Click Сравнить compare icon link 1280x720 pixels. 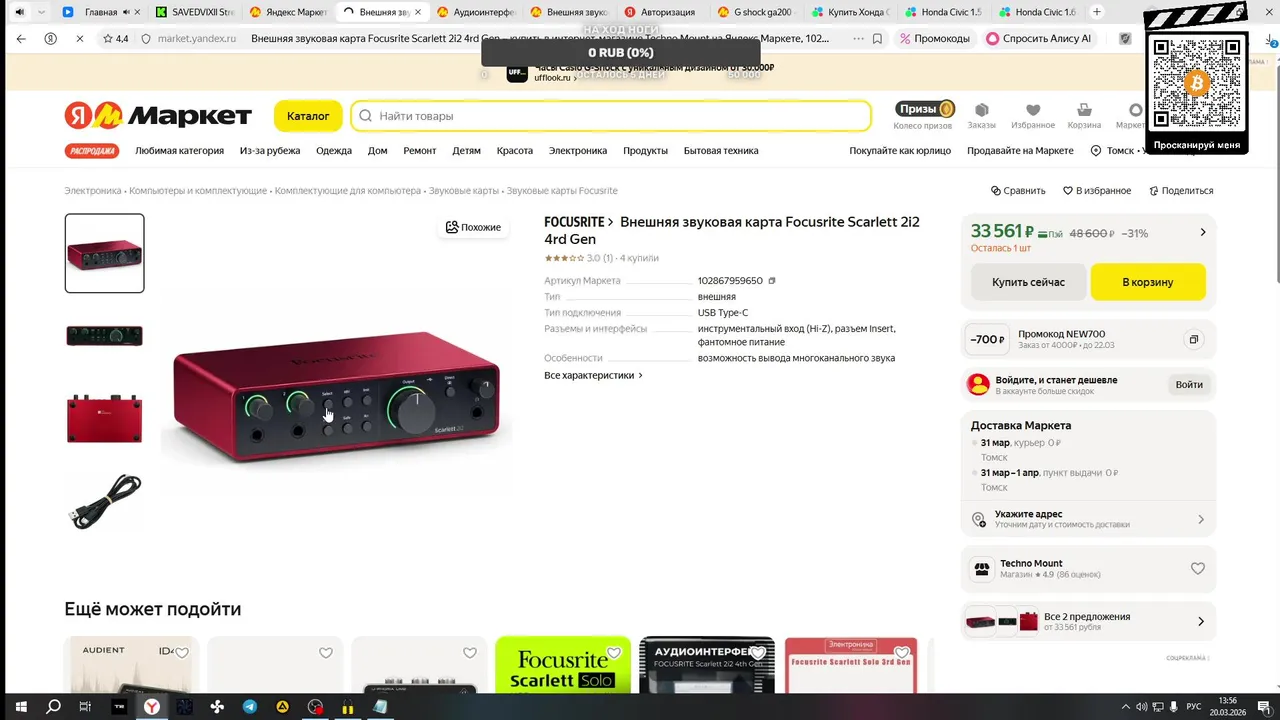tap(1018, 190)
